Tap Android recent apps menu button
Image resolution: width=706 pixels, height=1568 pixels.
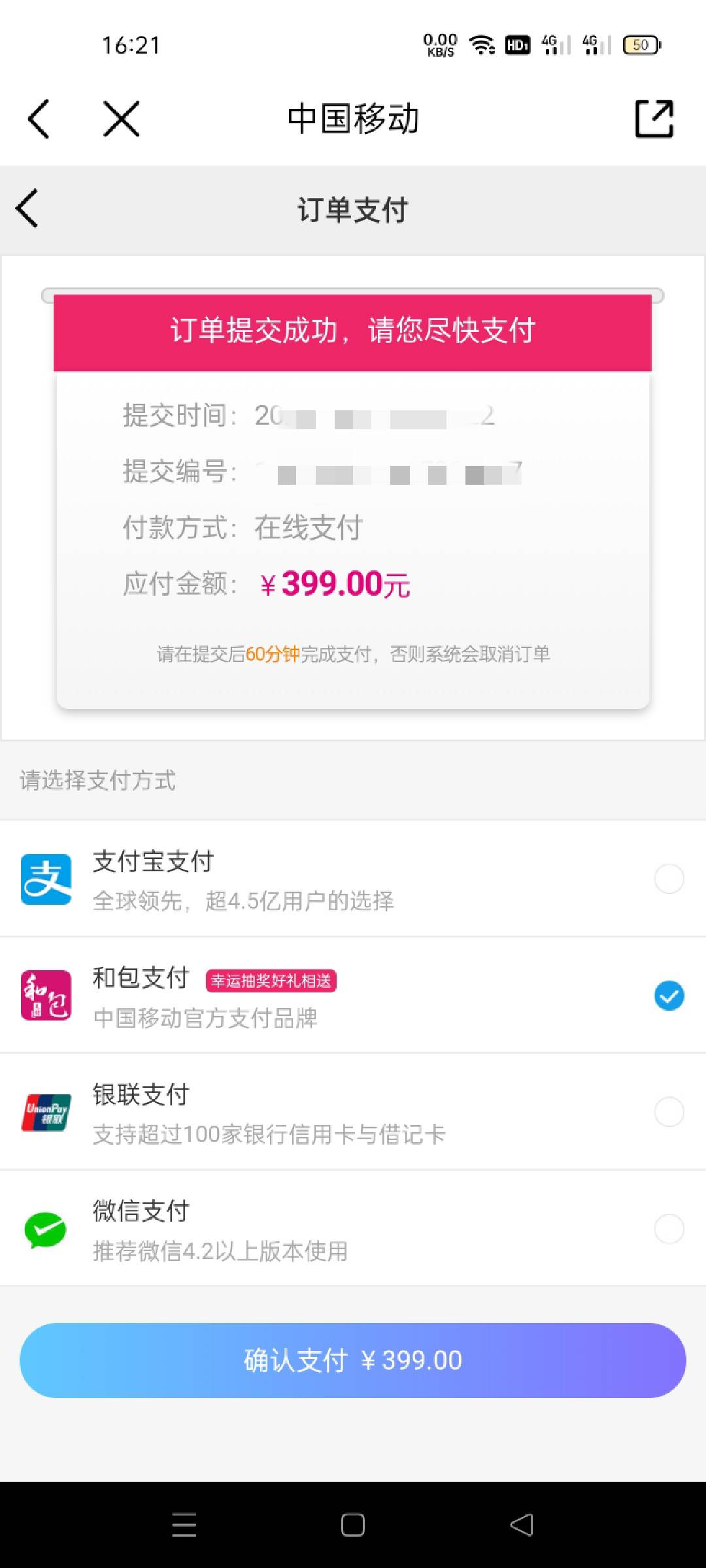click(x=184, y=1526)
